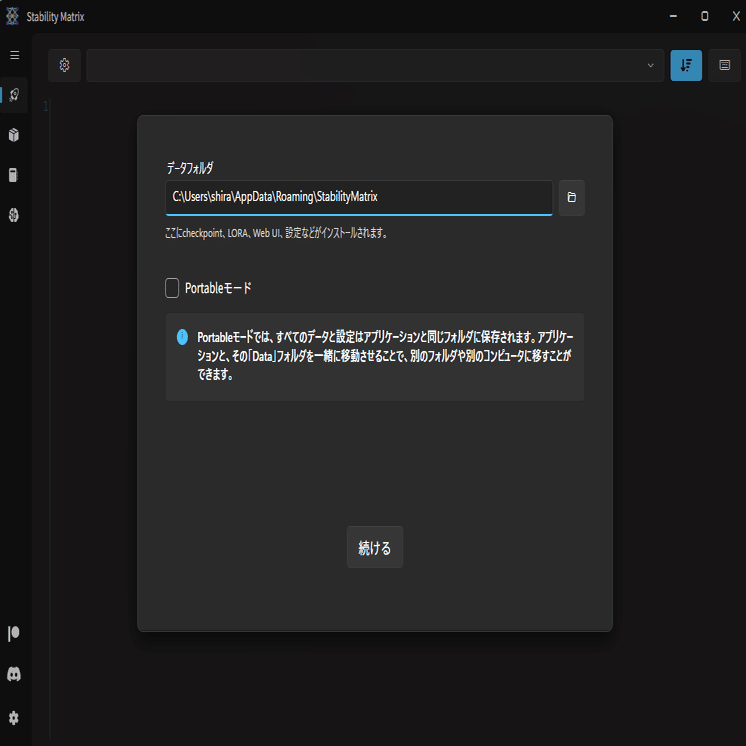Image resolution: width=746 pixels, height=746 pixels.
Task: Click the checkpoint, LORA install description text
Action: [276, 233]
